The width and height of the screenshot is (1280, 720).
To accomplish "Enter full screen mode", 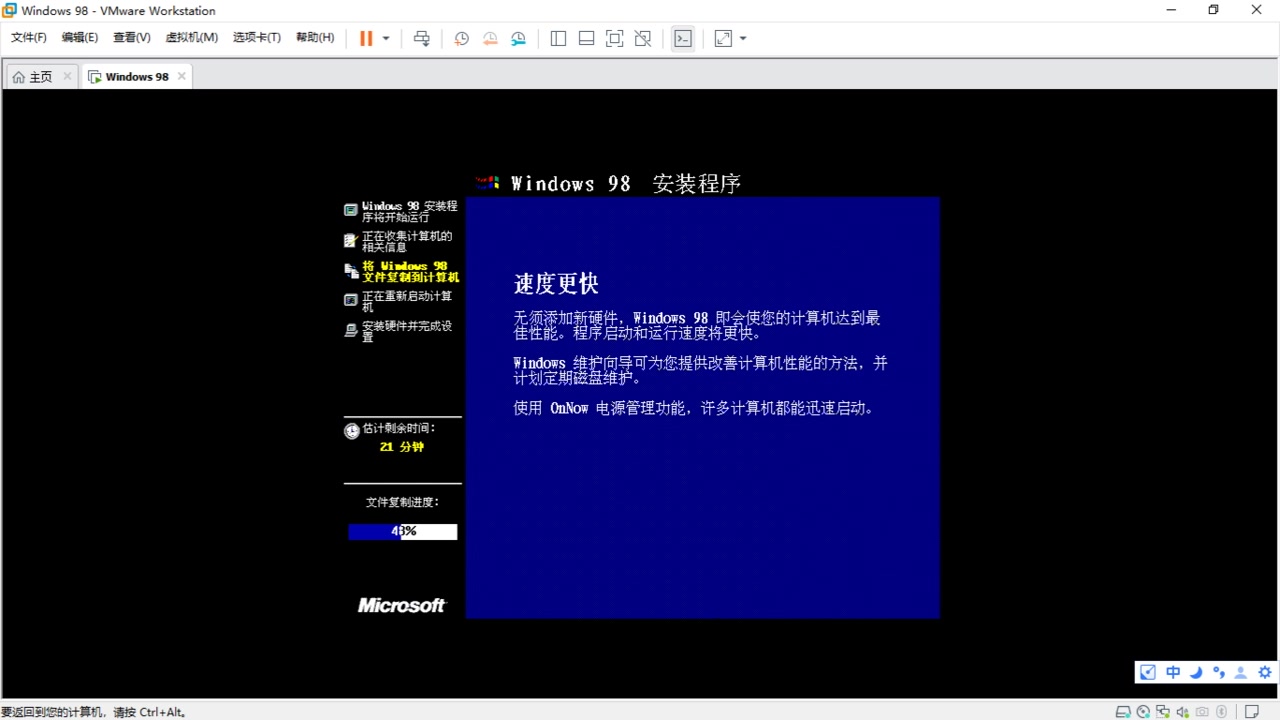I will pos(615,38).
